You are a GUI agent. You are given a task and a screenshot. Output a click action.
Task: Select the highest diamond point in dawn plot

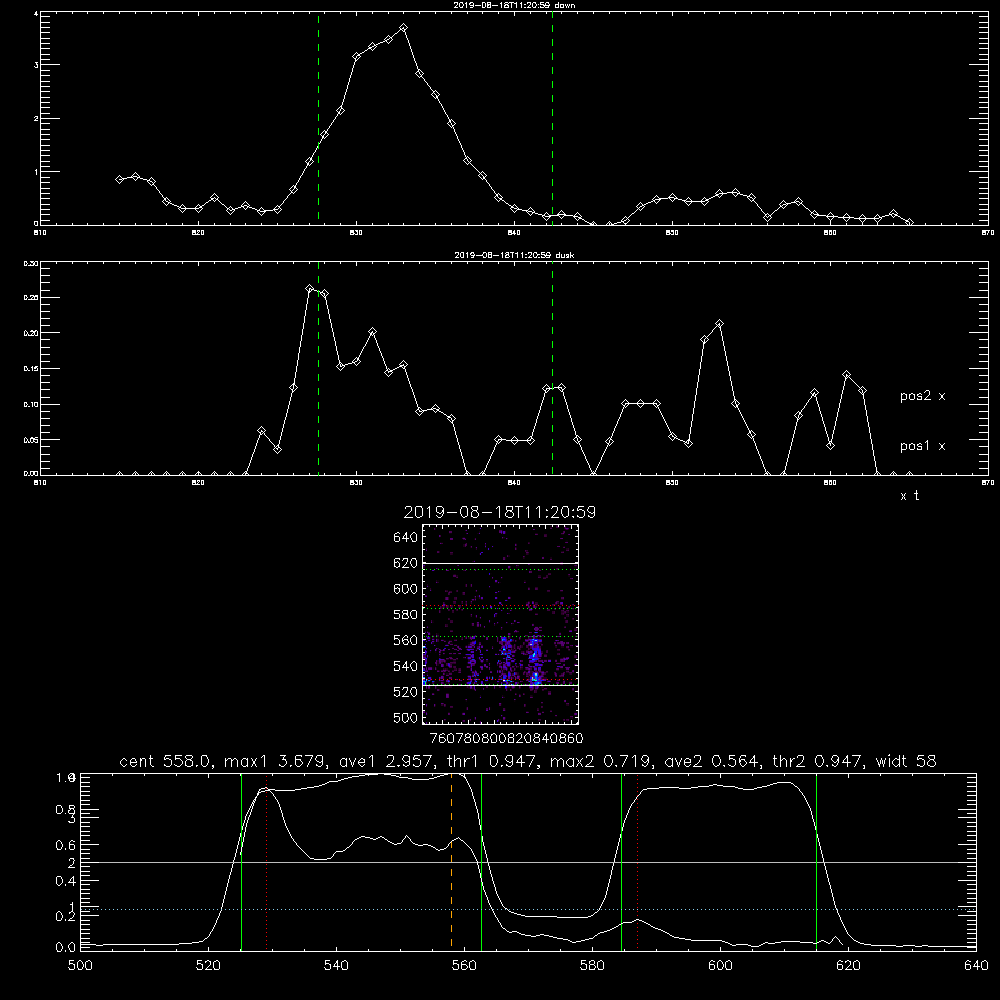pos(403,28)
